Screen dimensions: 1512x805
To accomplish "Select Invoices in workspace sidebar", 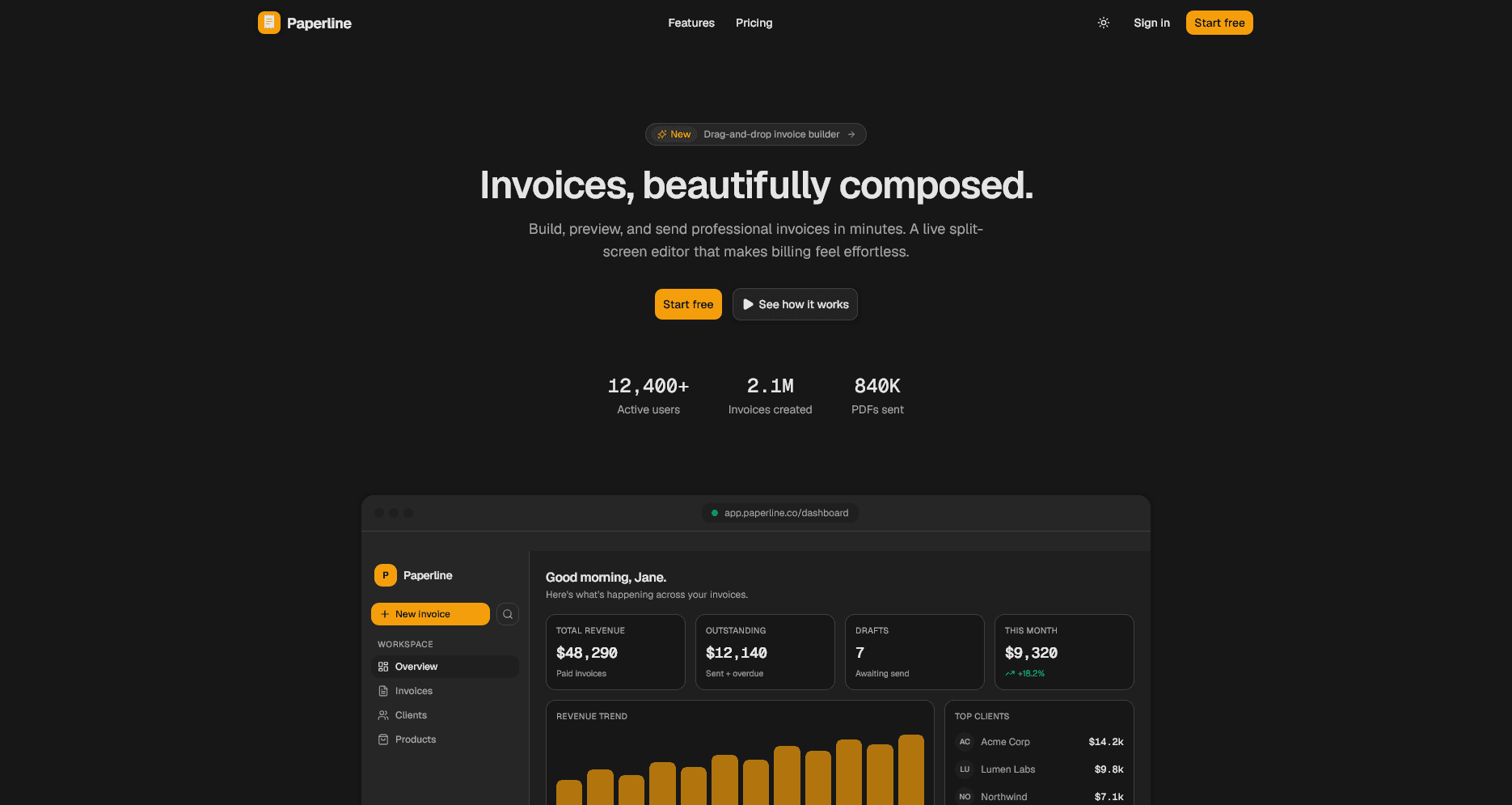I will click(x=445, y=691).
